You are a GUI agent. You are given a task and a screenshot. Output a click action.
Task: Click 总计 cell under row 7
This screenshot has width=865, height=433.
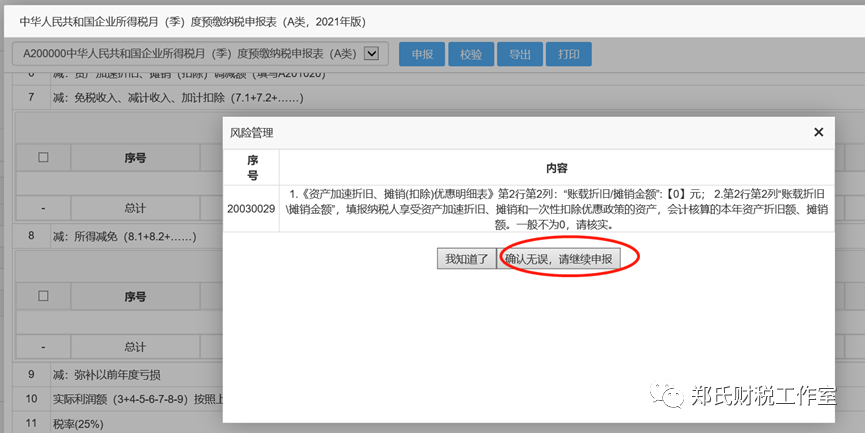tap(135, 208)
